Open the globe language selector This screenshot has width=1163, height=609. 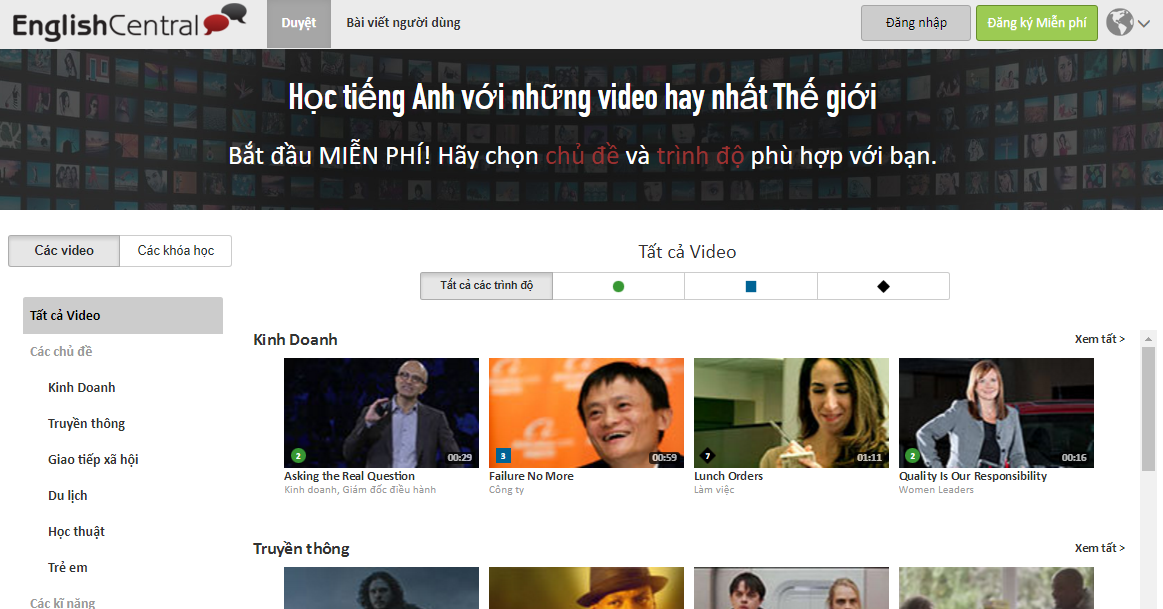(1120, 22)
